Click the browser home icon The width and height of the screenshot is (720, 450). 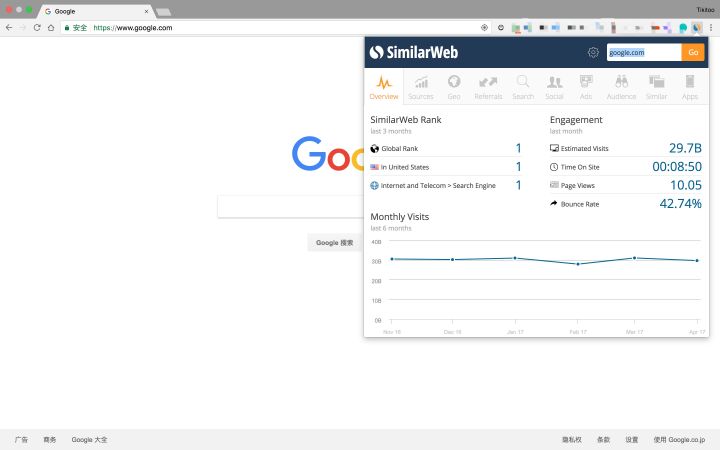51,28
